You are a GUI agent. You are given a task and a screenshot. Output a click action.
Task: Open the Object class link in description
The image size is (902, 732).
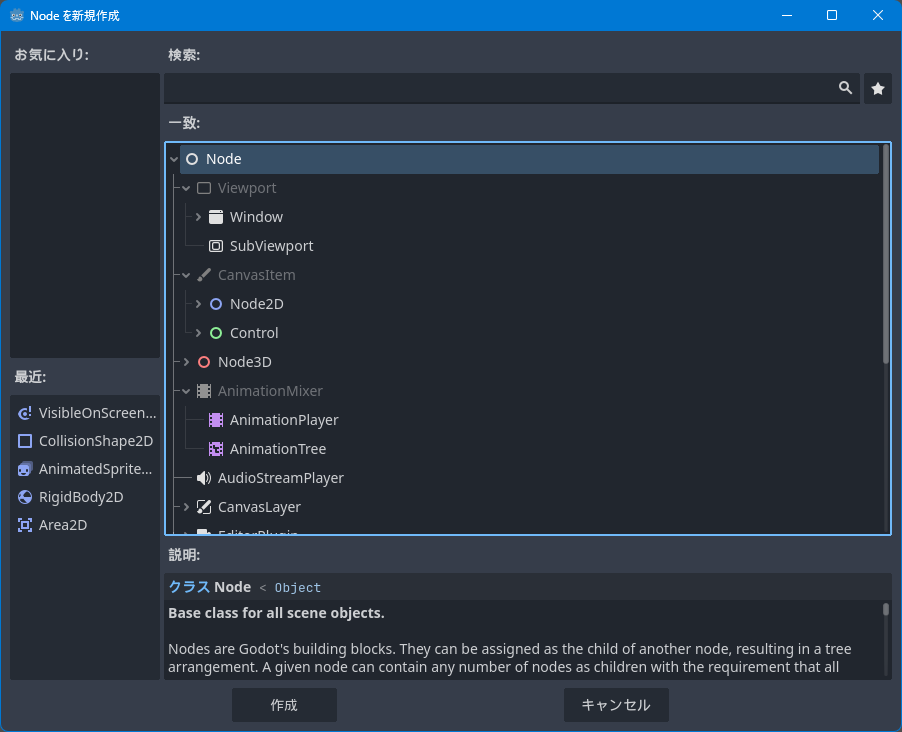297,588
